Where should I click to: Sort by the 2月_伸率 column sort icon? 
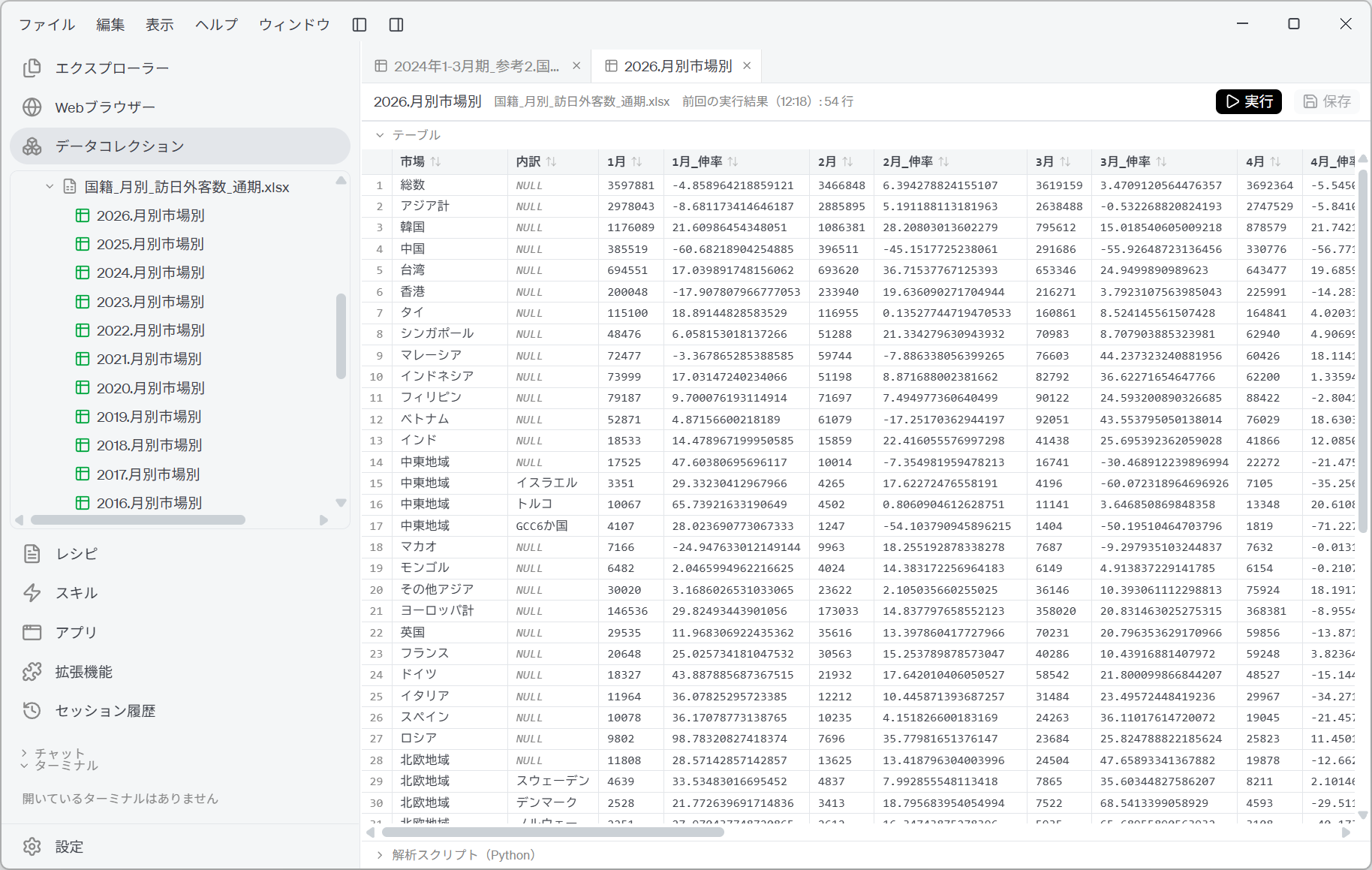click(944, 162)
